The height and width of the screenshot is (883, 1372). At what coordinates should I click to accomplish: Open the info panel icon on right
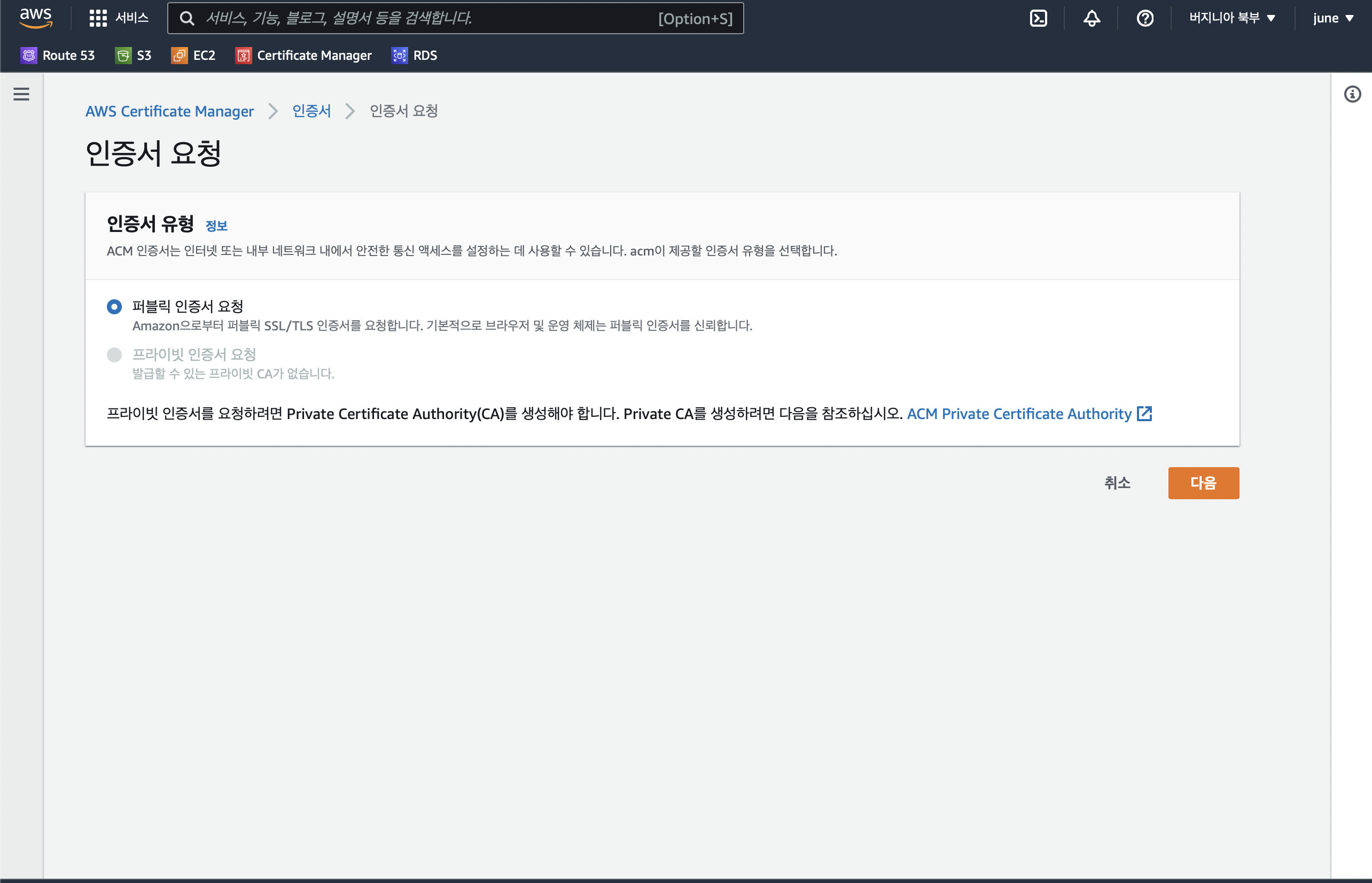click(1353, 94)
